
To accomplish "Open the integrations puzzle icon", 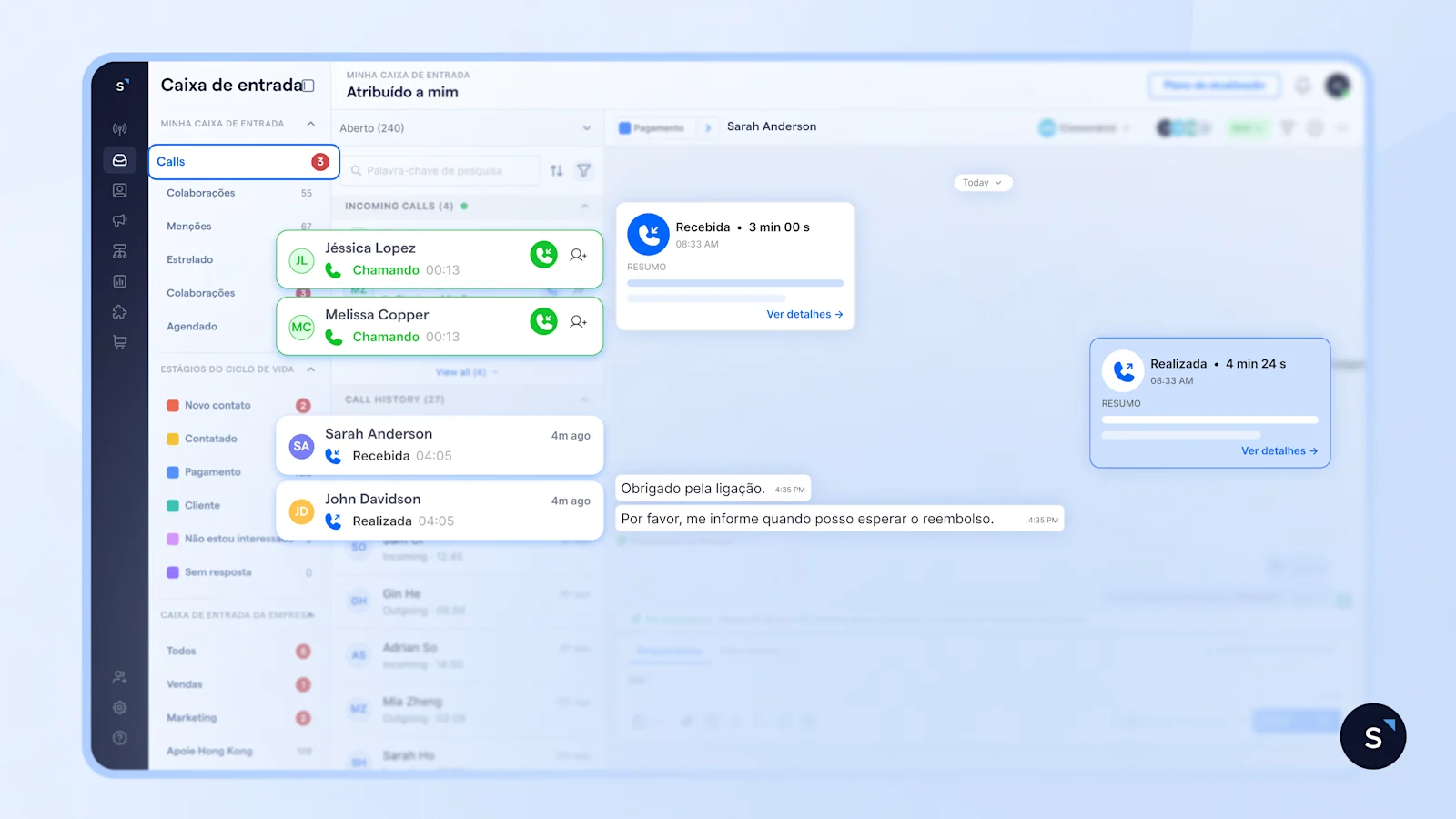I will pyautogui.click(x=119, y=312).
